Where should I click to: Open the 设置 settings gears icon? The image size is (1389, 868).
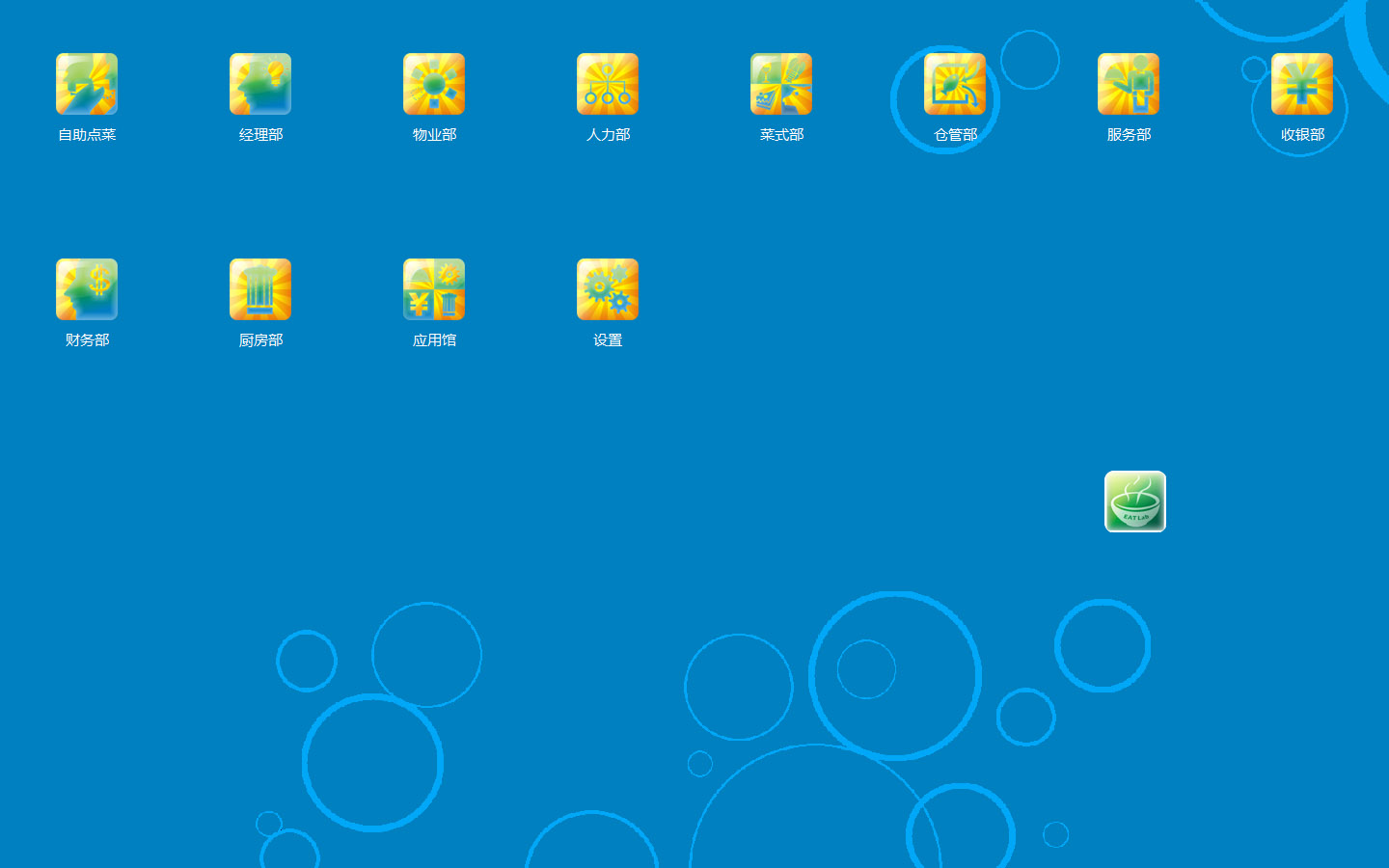[x=608, y=289]
